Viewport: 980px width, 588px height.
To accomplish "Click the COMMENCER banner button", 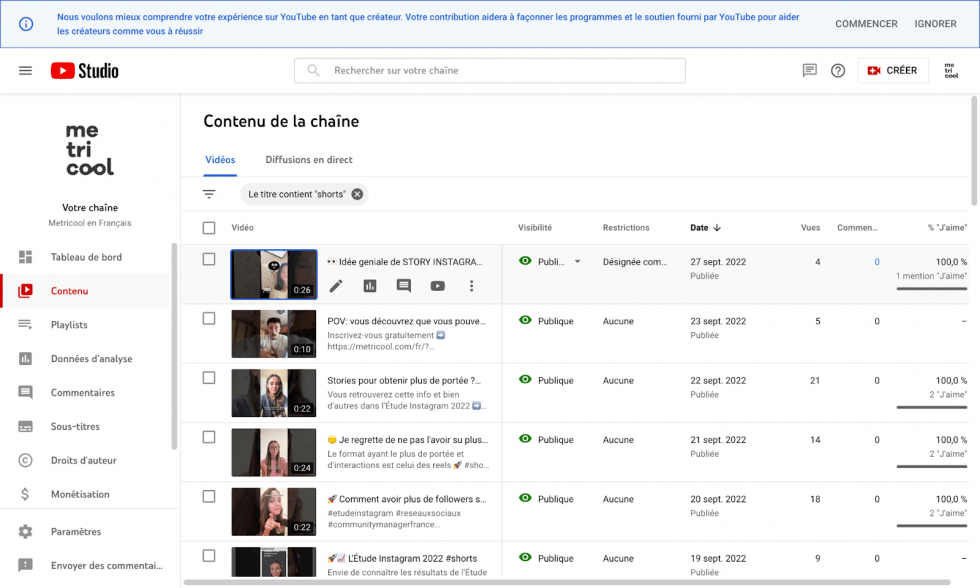I will click(x=866, y=24).
